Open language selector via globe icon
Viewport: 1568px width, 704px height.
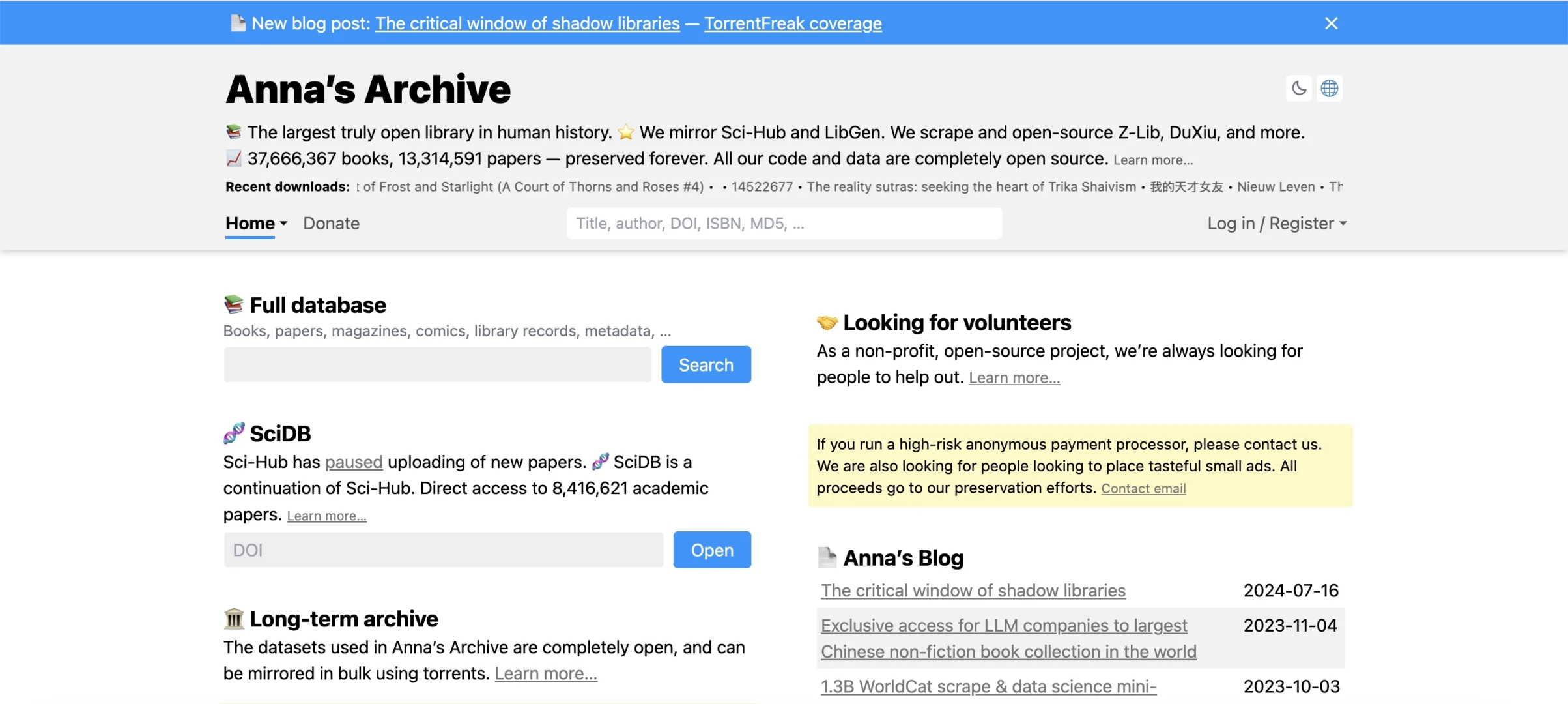coord(1330,88)
